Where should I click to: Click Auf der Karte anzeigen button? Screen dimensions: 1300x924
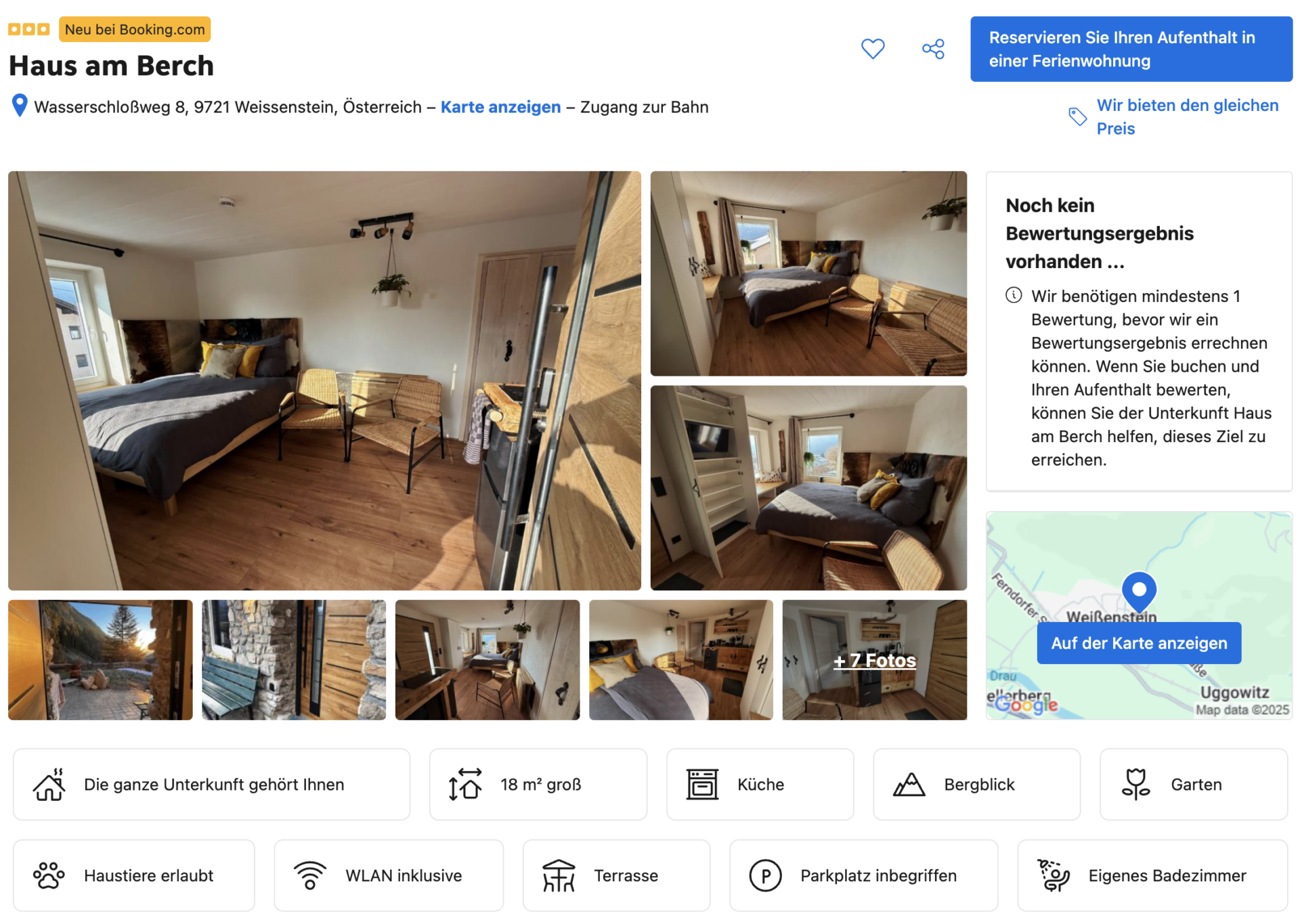point(1139,643)
